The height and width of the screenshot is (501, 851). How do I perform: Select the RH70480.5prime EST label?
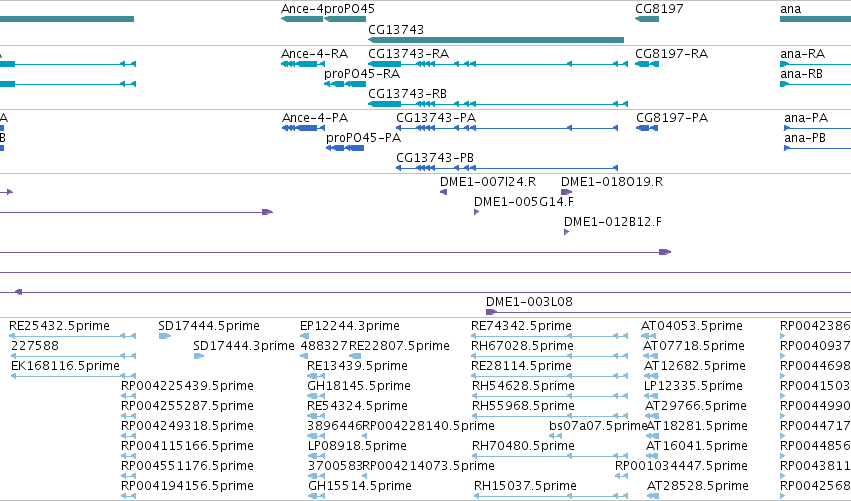click(523, 446)
